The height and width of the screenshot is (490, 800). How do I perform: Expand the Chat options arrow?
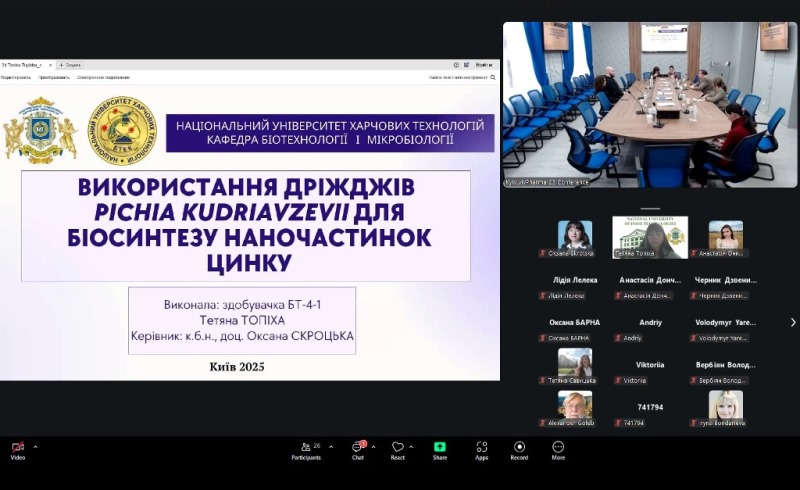tap(374, 447)
